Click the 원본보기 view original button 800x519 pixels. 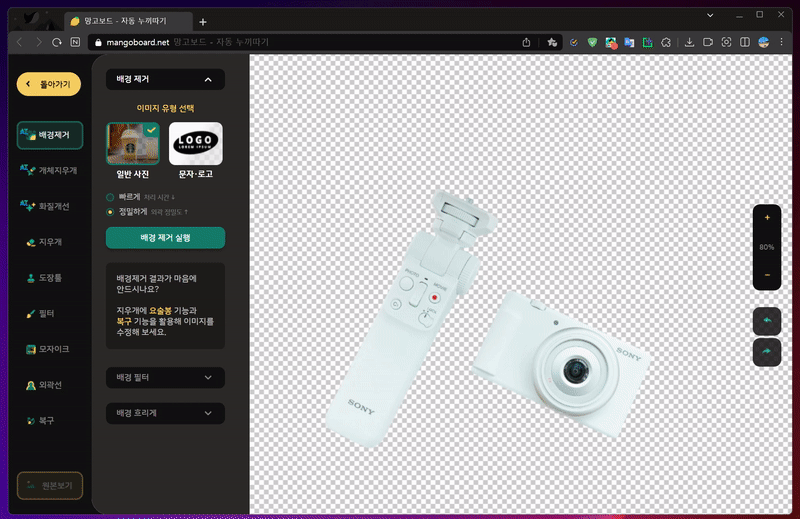coord(49,485)
